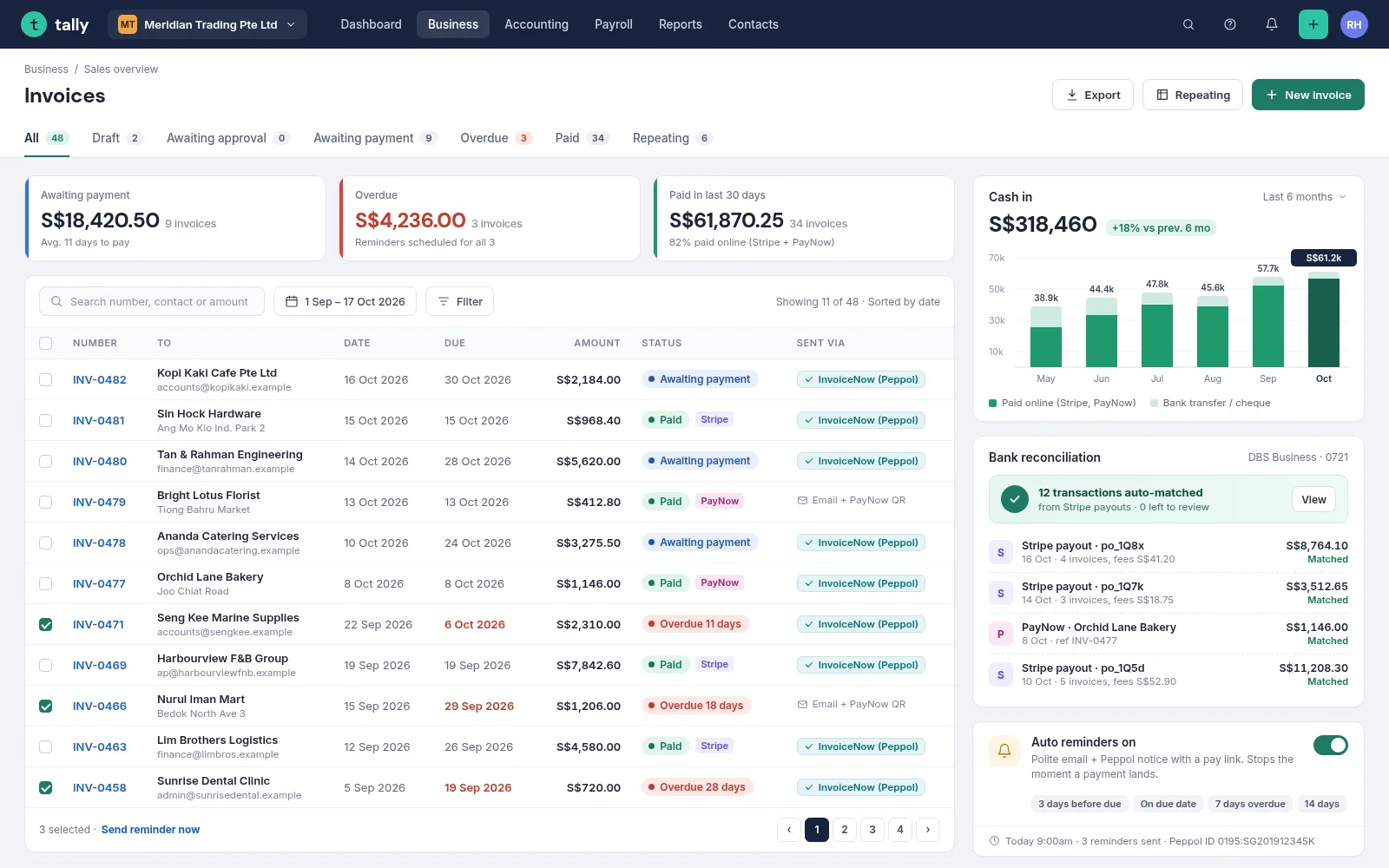Click the clock icon beside Today 9:00am
1389x868 pixels.
[995, 841]
